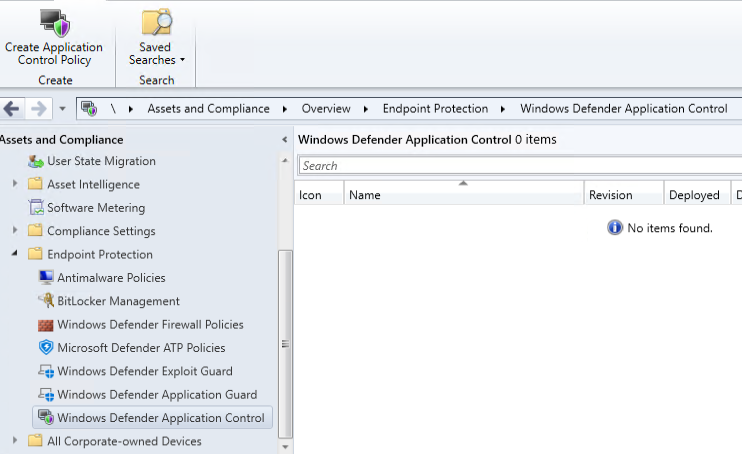742x454 pixels.
Task: Click the Create group label in ribbon
Action: coord(55,80)
